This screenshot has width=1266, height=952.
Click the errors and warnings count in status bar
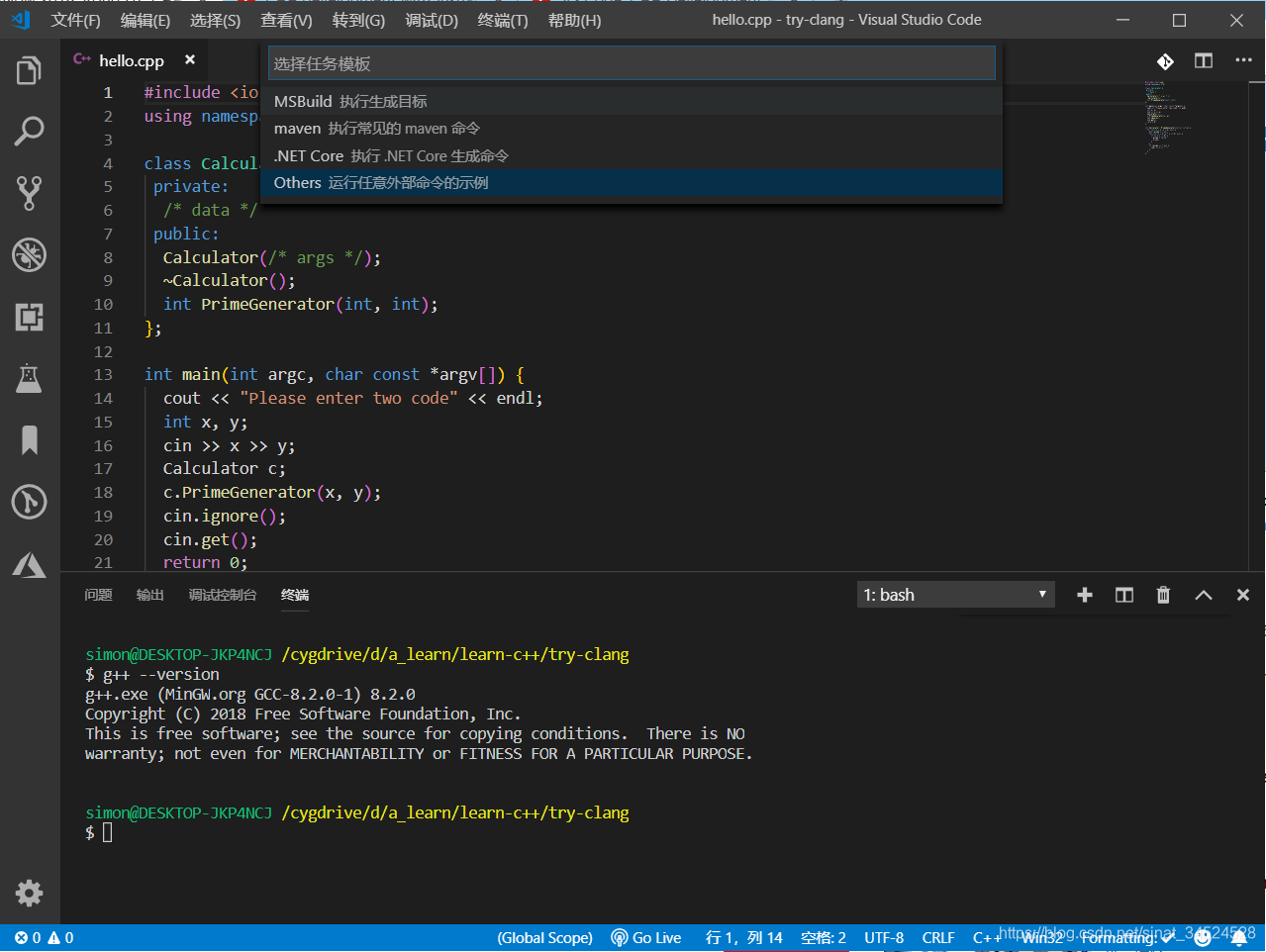(45, 938)
